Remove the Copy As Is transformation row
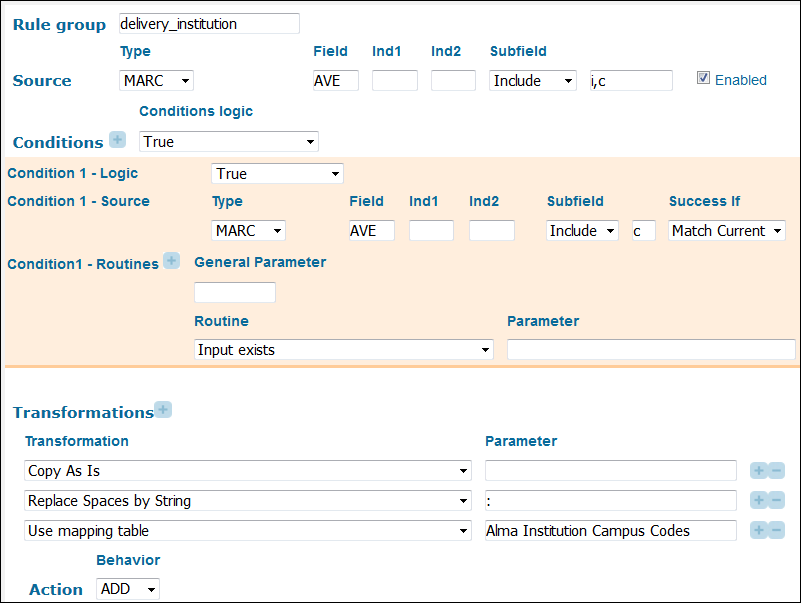Screen dimensions: 801x603 point(776,471)
